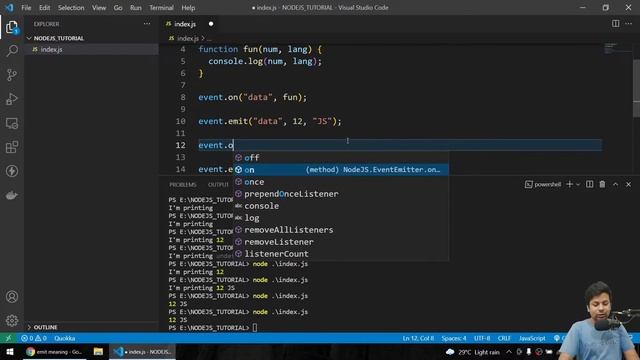Add a new terminal

coord(569,184)
